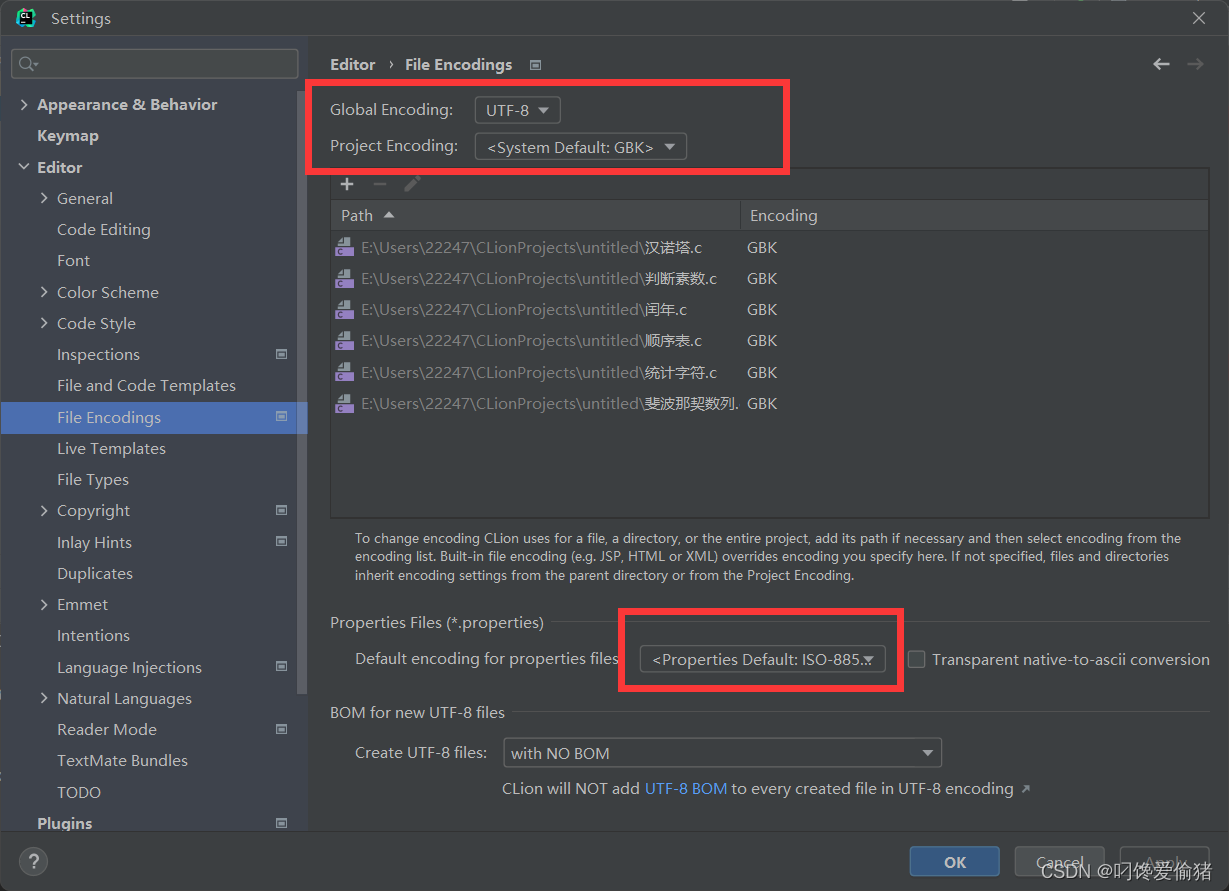Image resolution: width=1229 pixels, height=891 pixels.
Task: Open the Project Encoding dropdown
Action: (581, 147)
